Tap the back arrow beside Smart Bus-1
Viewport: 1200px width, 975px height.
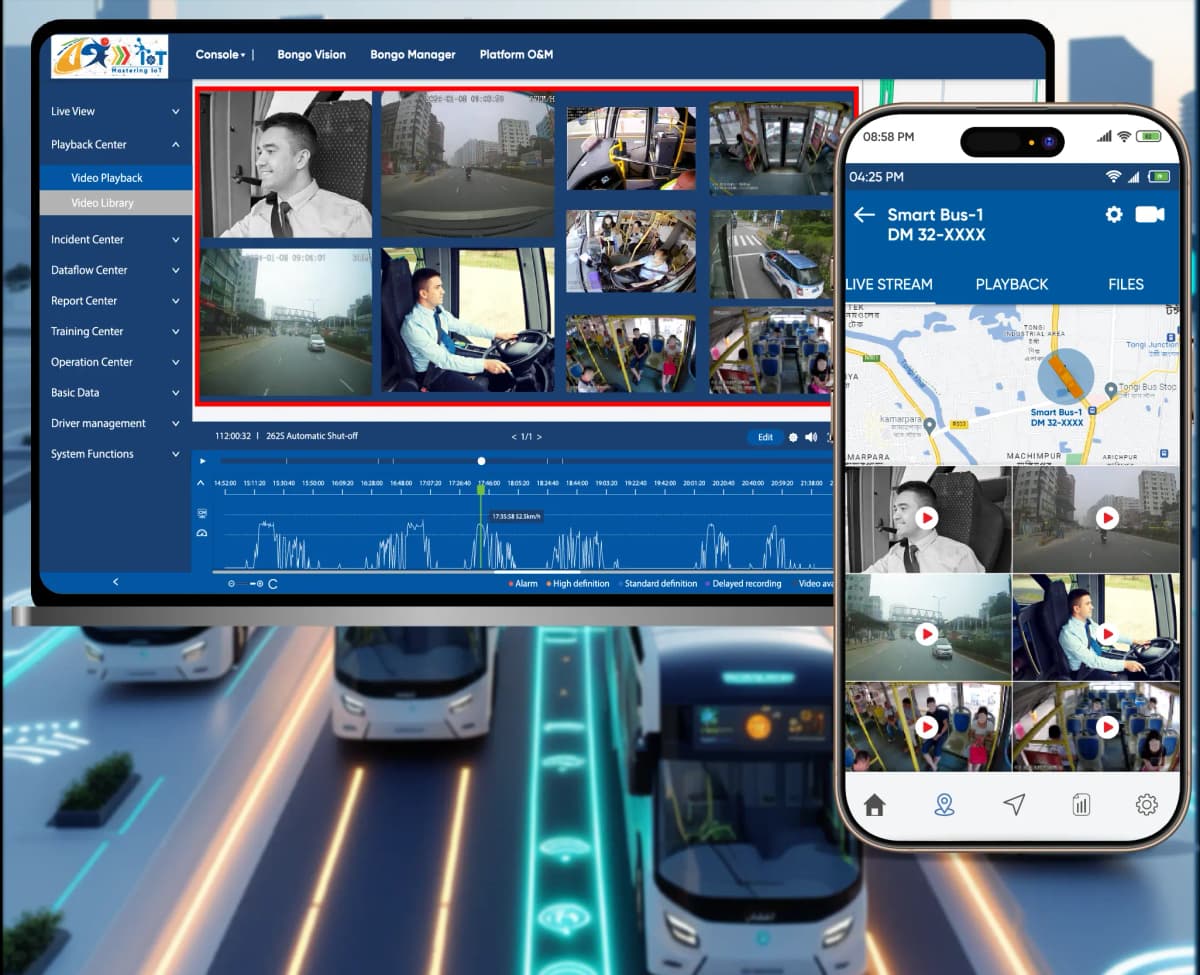click(x=863, y=214)
